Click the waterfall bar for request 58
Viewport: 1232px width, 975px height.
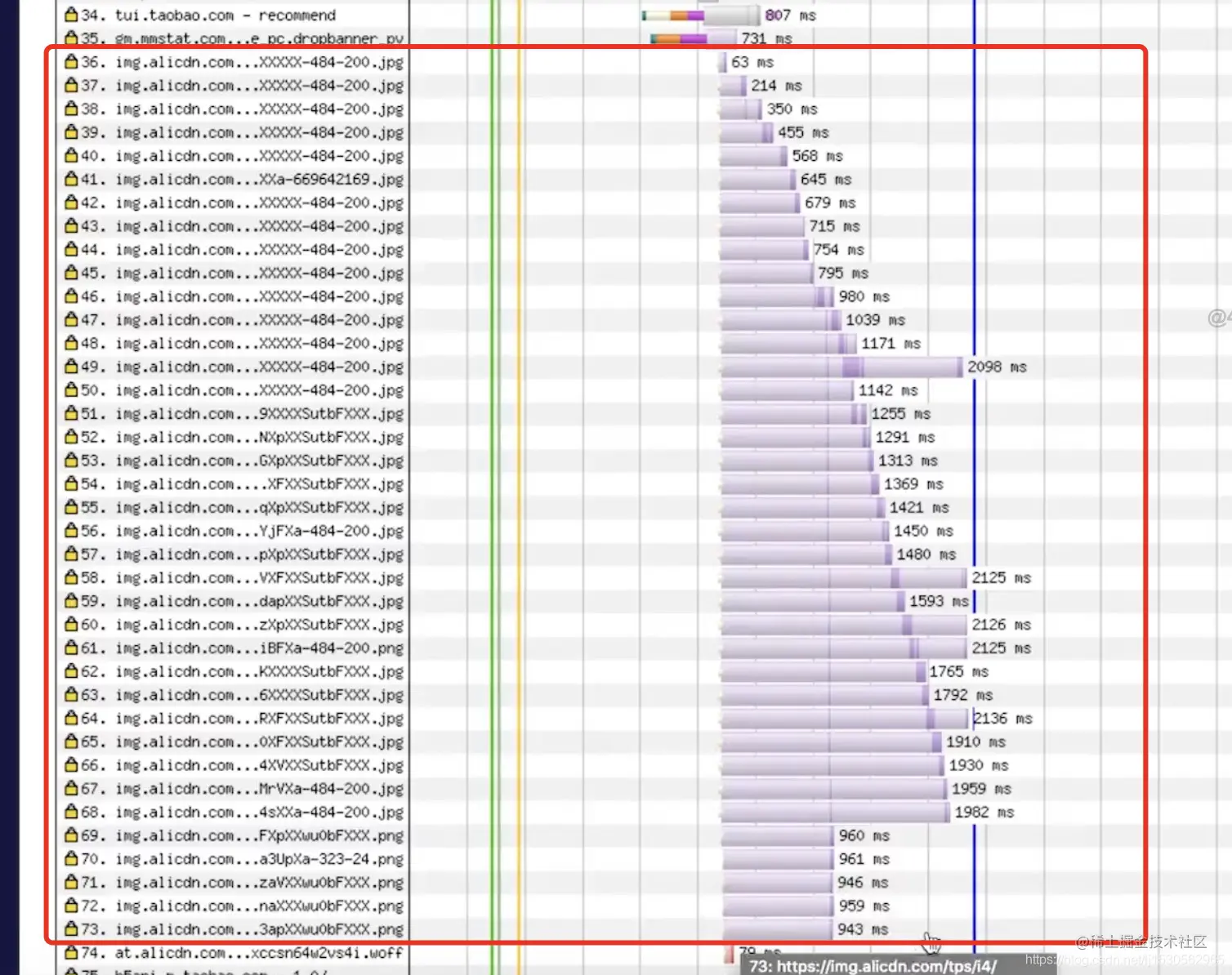843,577
